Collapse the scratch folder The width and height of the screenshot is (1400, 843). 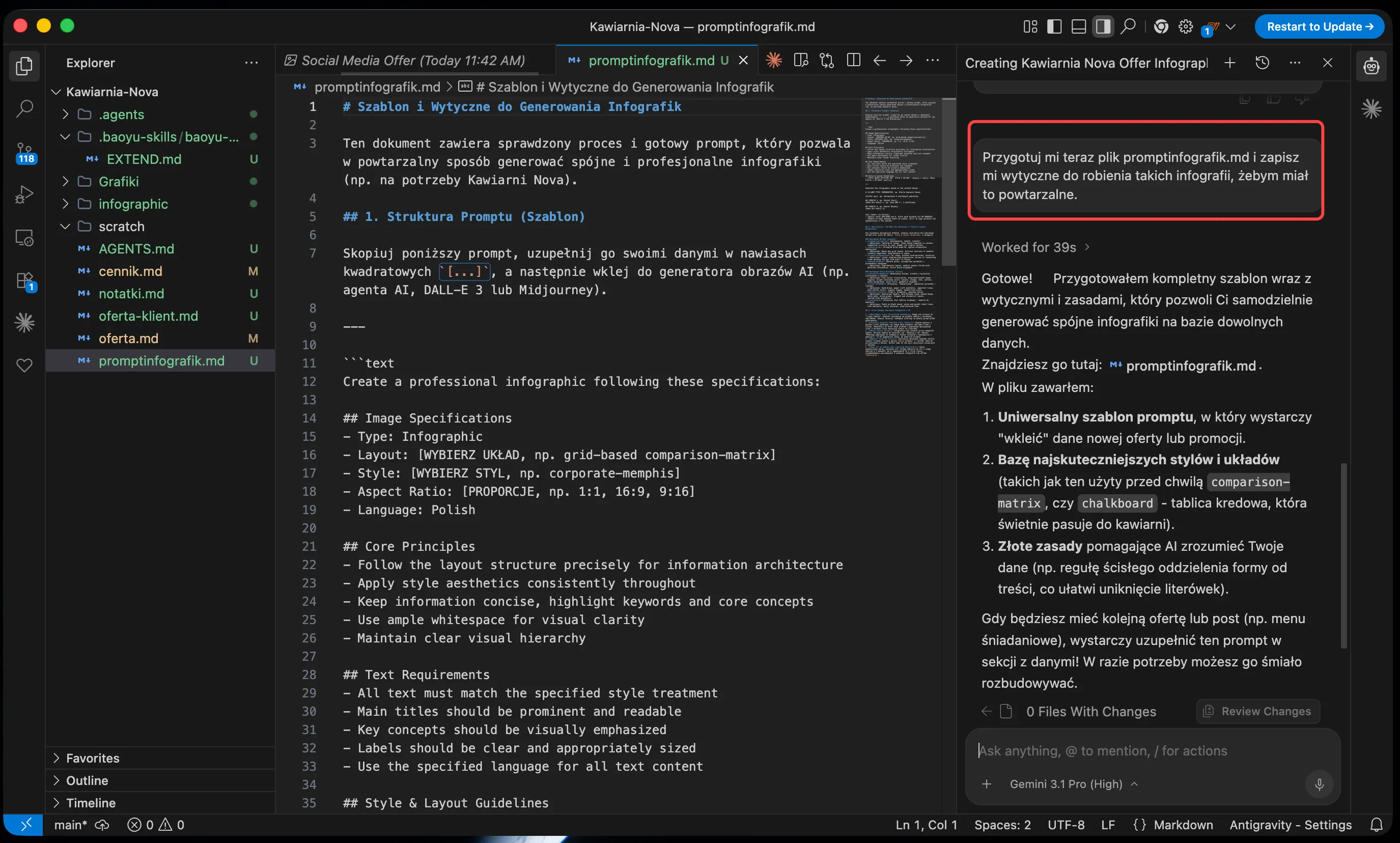coord(65,226)
